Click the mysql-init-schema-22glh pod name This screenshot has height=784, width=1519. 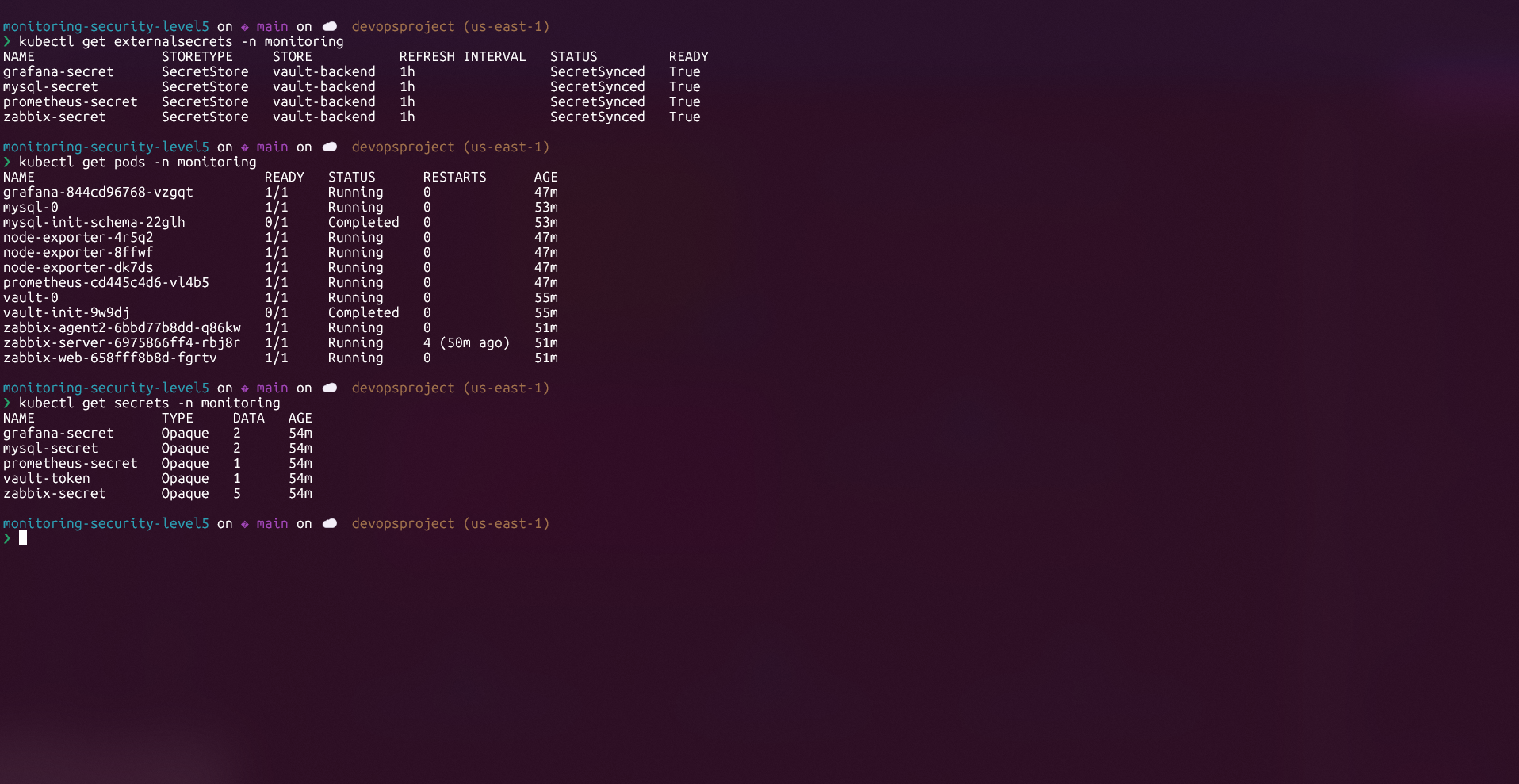94,222
